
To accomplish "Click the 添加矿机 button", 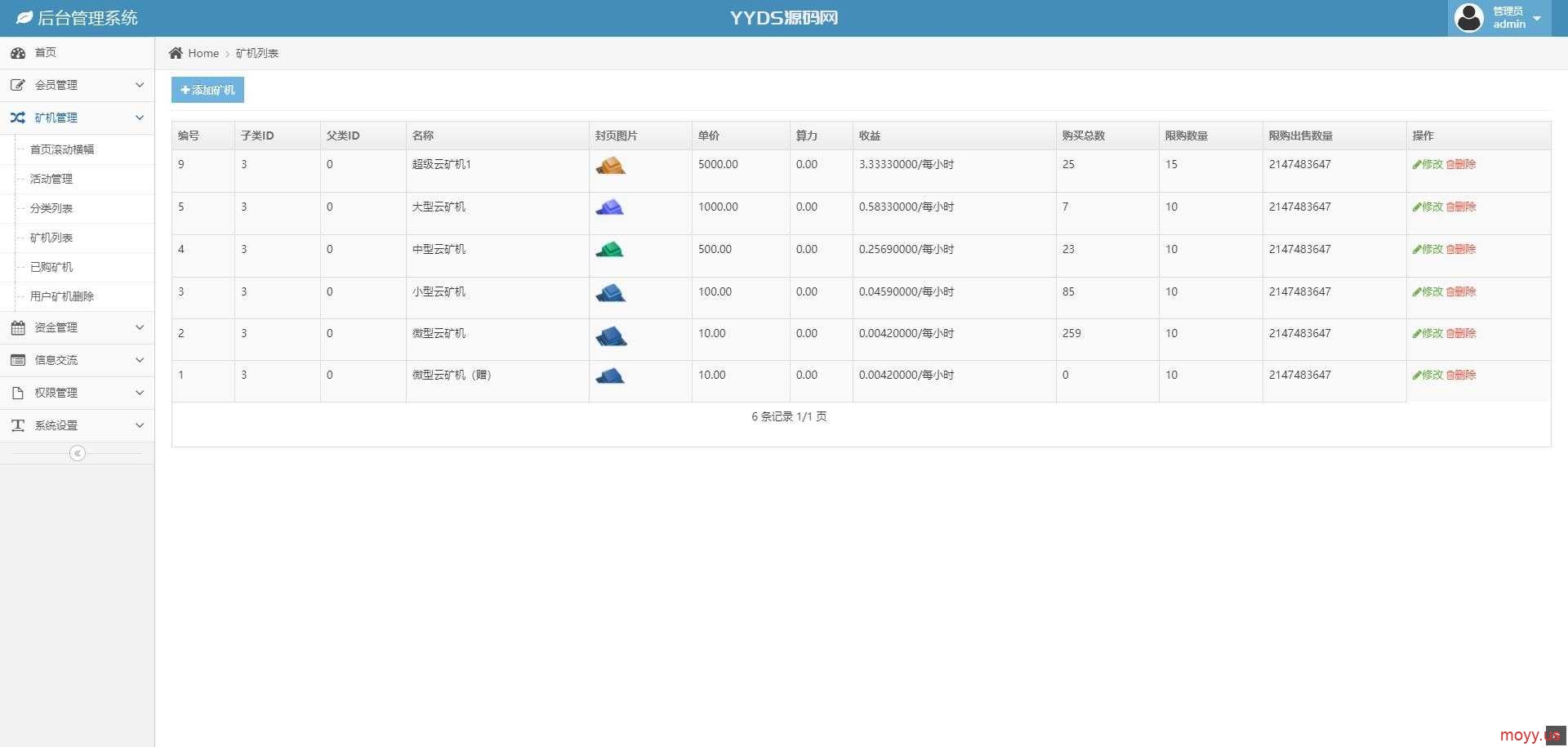I will point(207,90).
